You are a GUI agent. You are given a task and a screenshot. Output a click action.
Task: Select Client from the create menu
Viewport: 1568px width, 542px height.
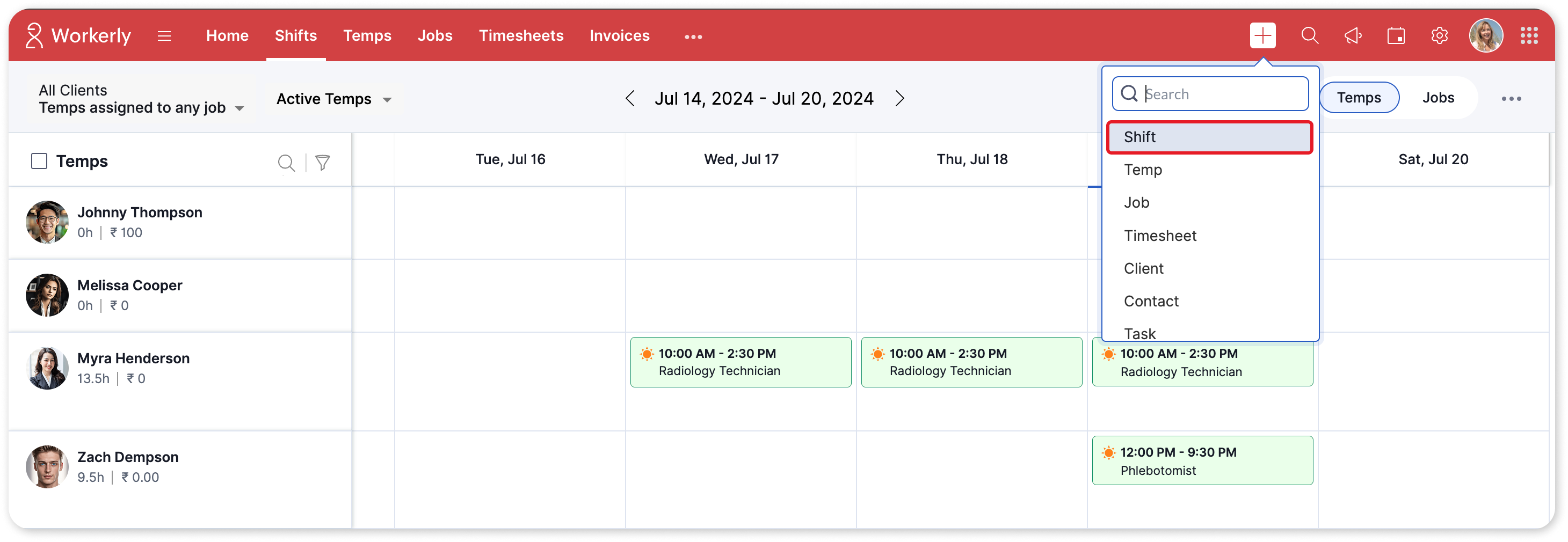pos(1209,268)
